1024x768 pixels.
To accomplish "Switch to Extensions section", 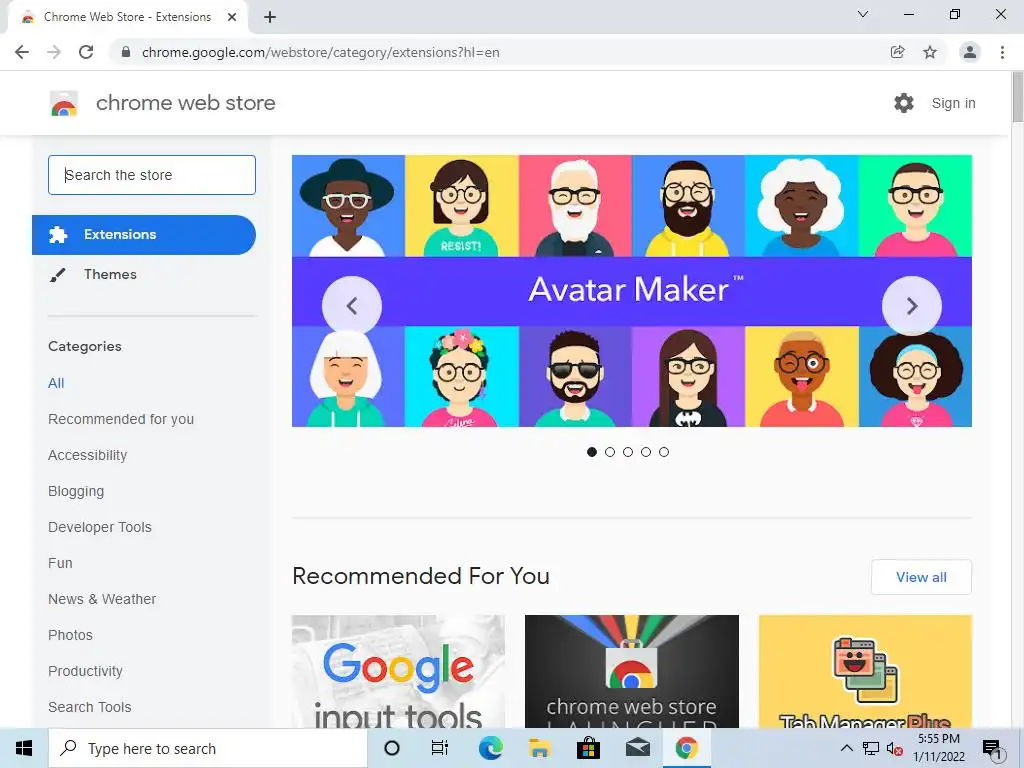I will point(144,234).
